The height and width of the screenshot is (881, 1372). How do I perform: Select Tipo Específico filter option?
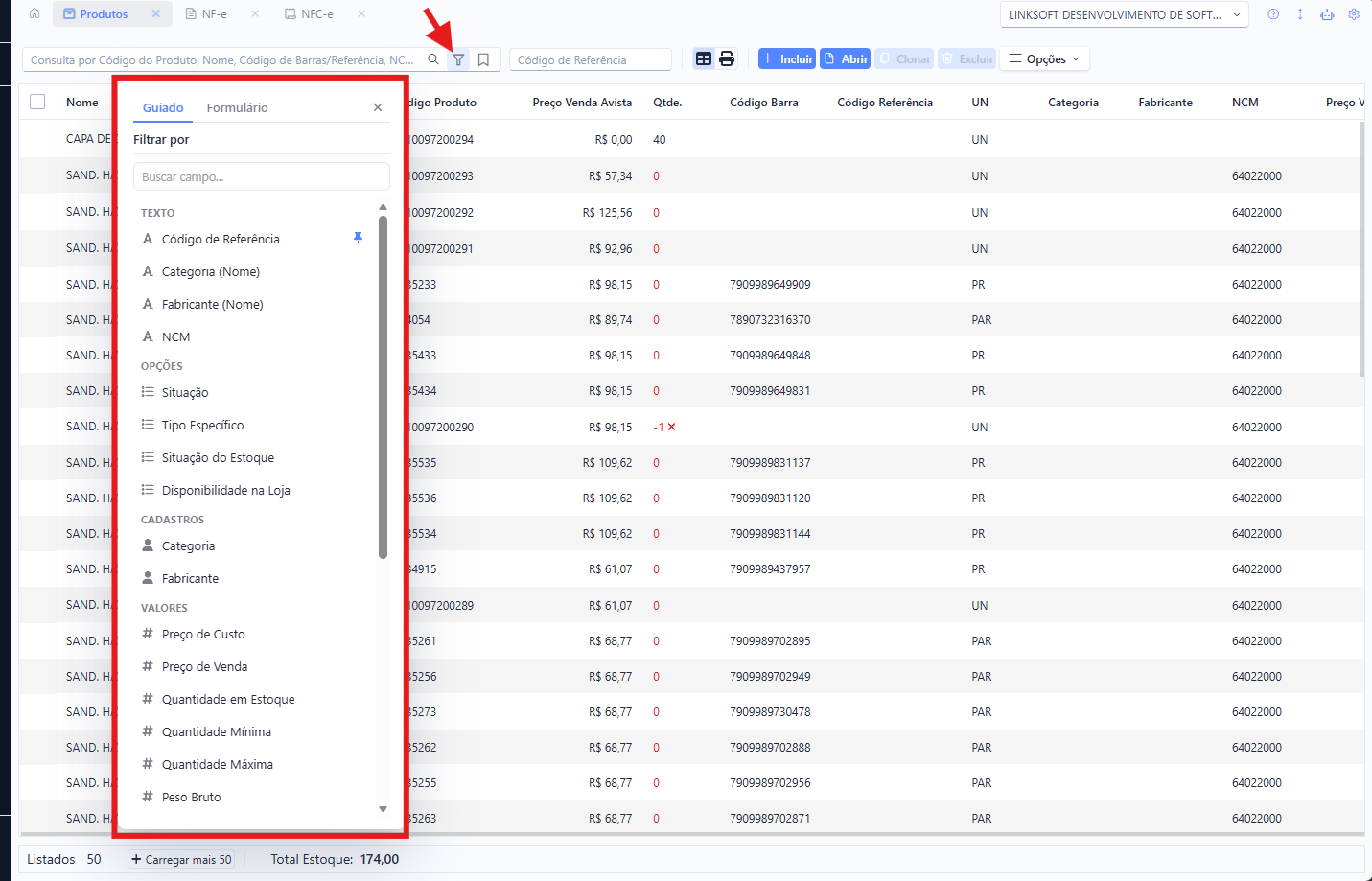click(202, 425)
